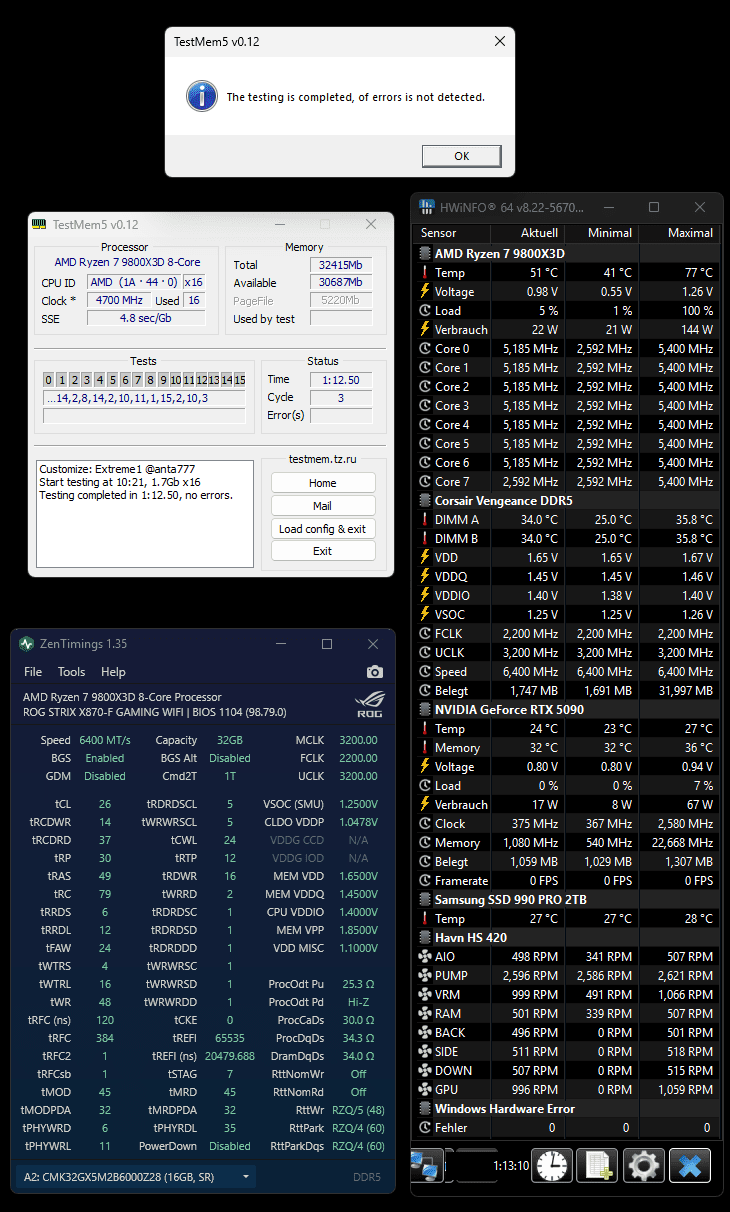Start logging with HWiNFO log file icon
Image resolution: width=730 pixels, height=1212 pixels.
click(598, 1165)
